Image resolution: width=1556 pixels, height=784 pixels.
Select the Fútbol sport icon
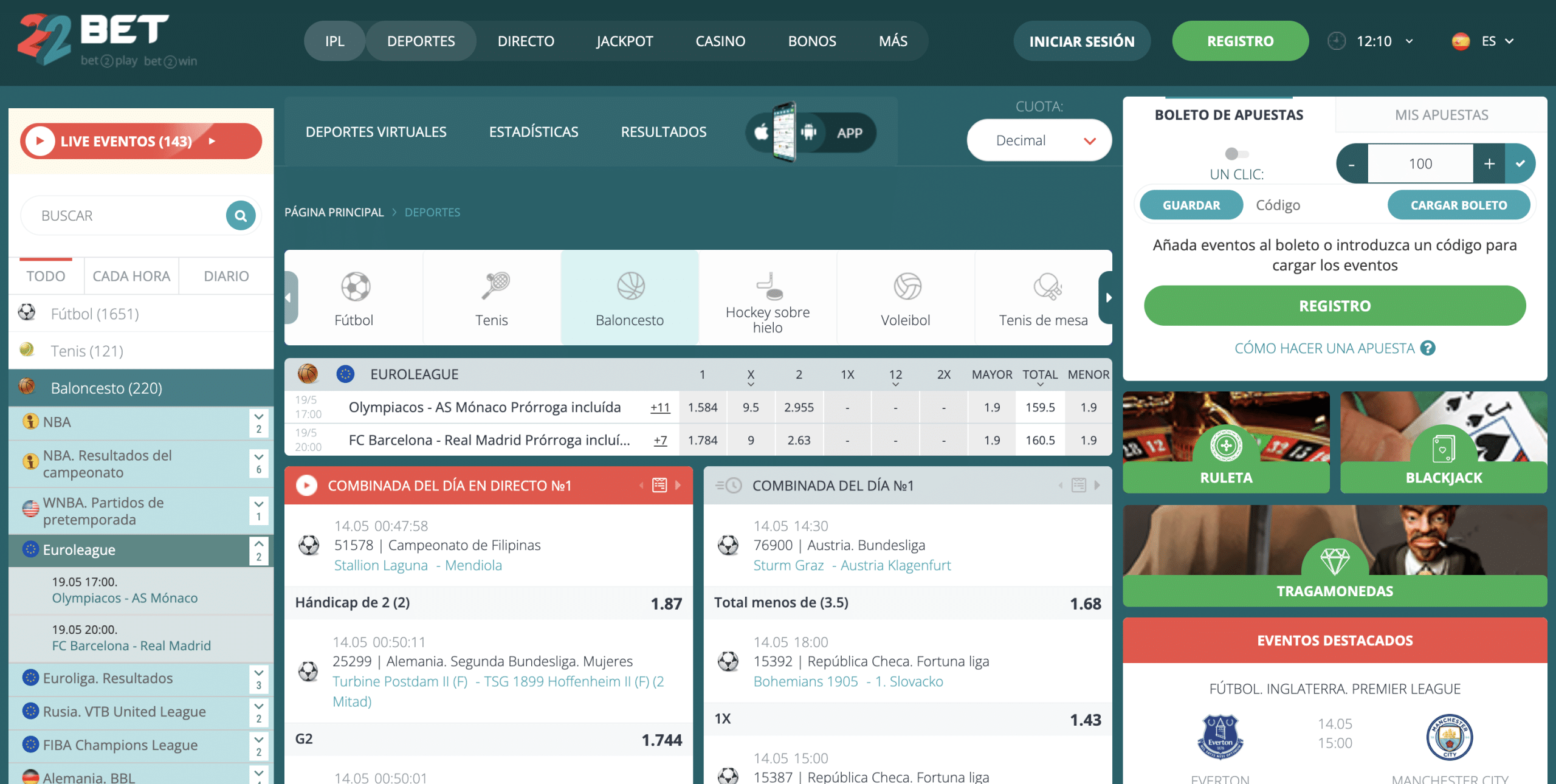click(x=356, y=286)
